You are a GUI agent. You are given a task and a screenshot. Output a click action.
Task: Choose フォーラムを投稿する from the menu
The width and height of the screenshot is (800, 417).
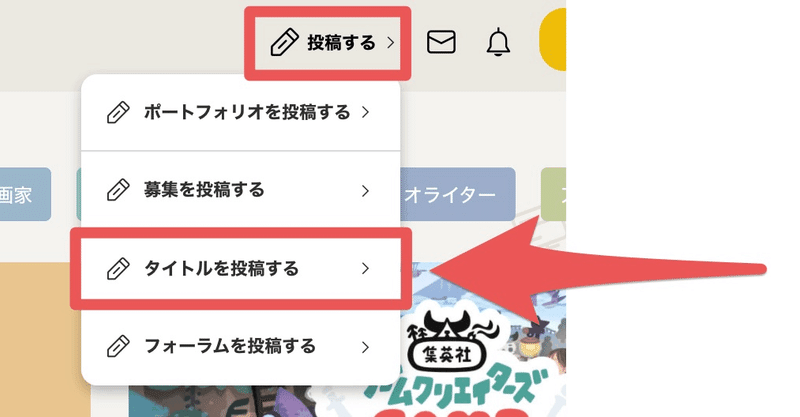(x=241, y=347)
